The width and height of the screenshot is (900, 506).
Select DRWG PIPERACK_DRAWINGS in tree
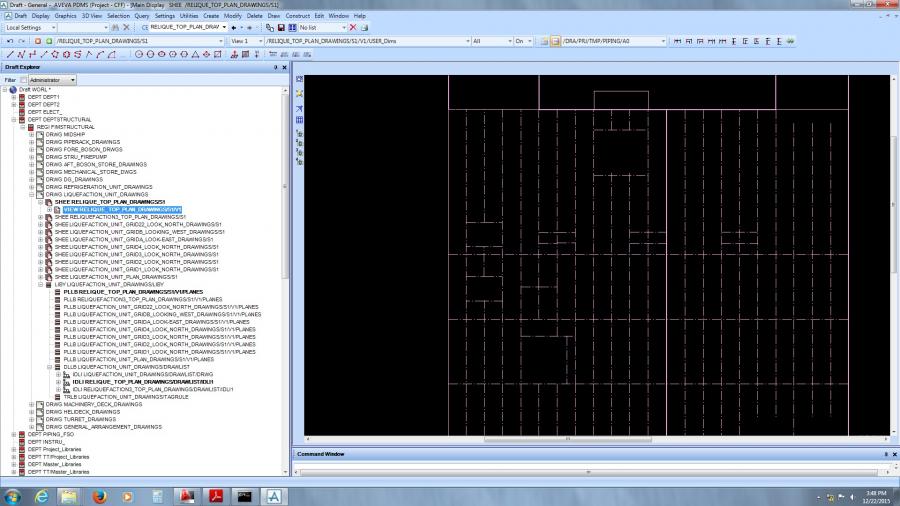83,142
